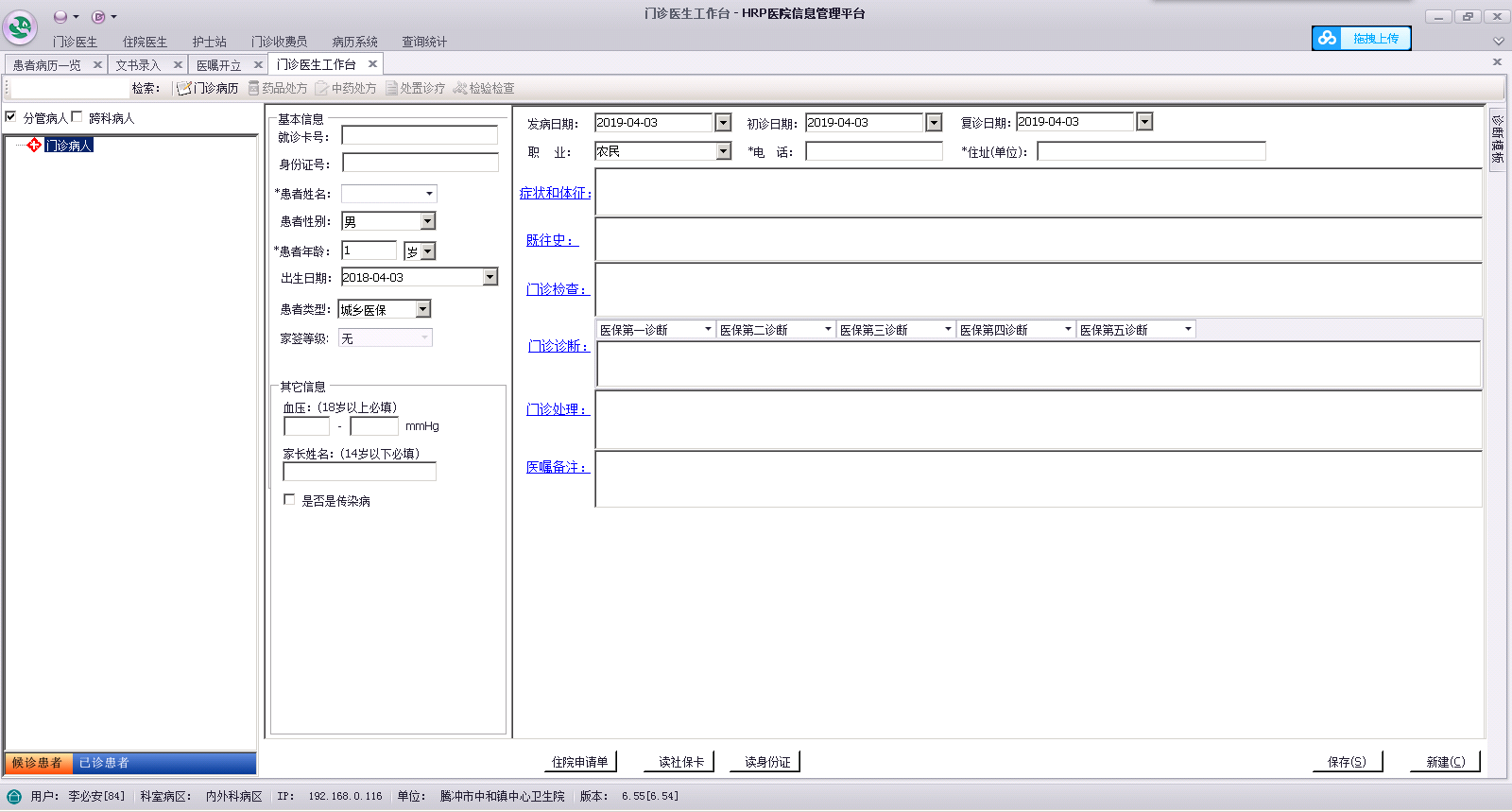
Task: Open the 住院医生 menu
Action: tap(145, 42)
